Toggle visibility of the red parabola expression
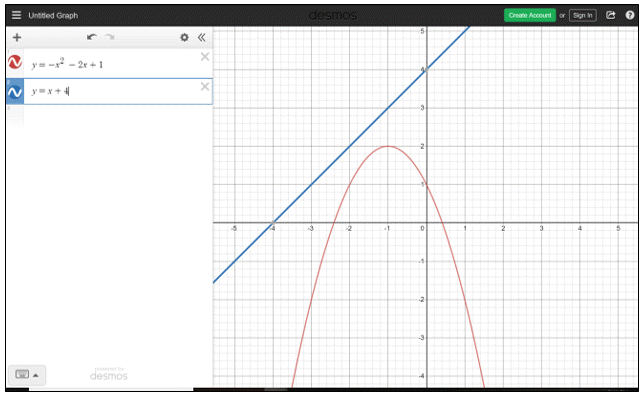Image resolution: width=643 pixels, height=395 pixels. click(15, 62)
